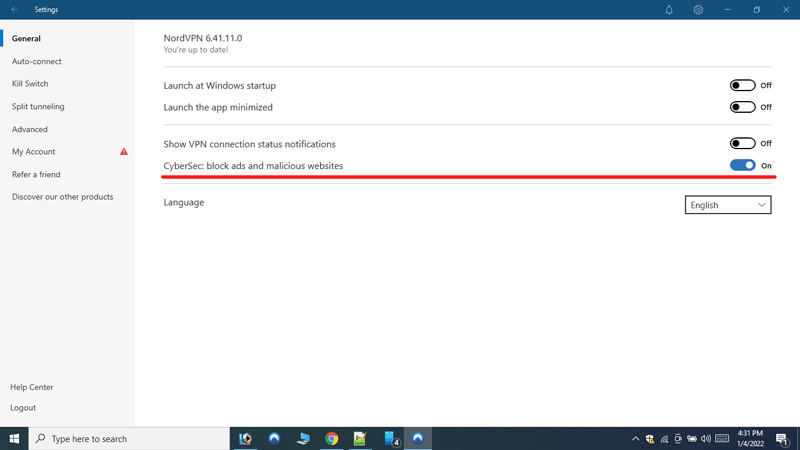
Task: Minimize the NordVPN window
Action: tap(728, 10)
